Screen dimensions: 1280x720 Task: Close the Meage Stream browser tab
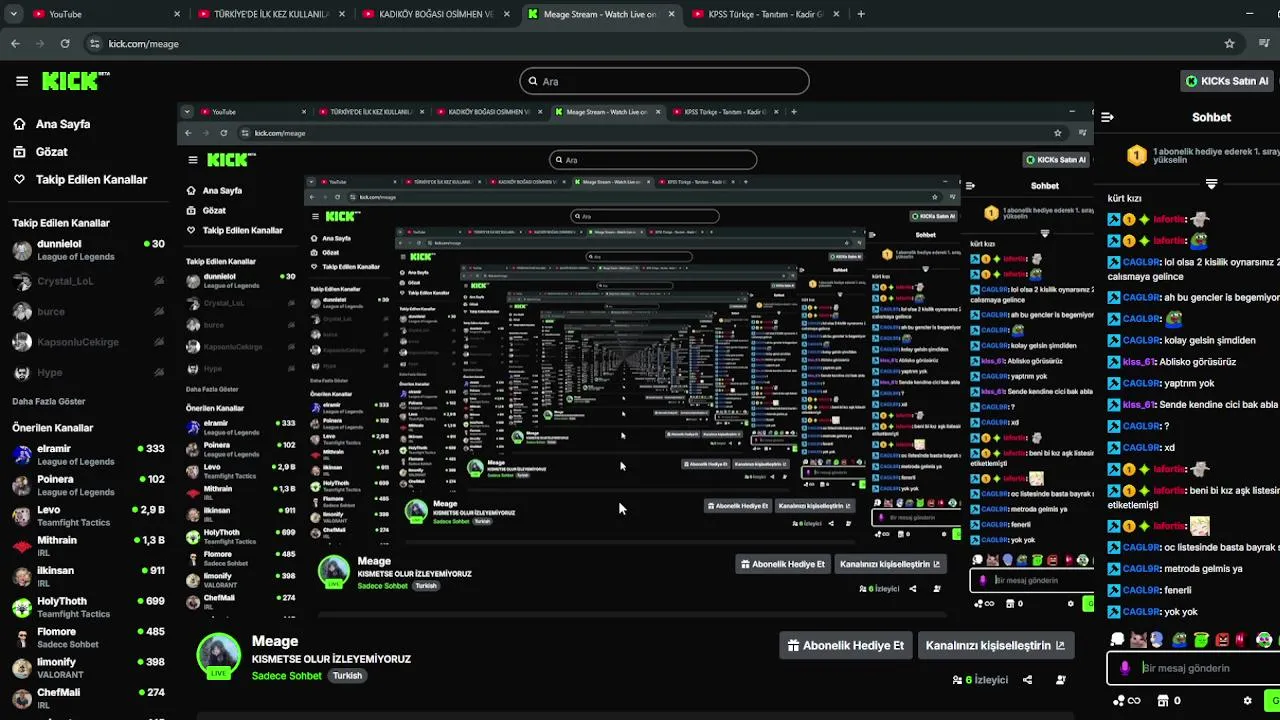pos(672,14)
